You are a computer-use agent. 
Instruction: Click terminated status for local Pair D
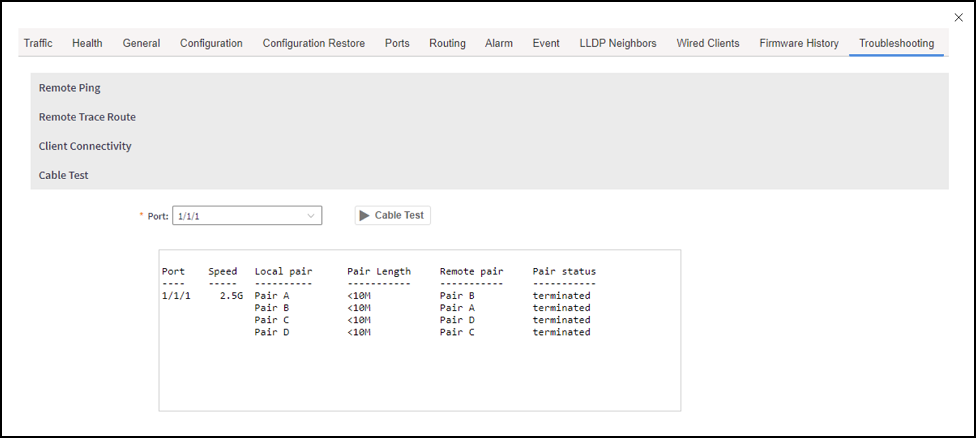pyautogui.click(x=561, y=332)
